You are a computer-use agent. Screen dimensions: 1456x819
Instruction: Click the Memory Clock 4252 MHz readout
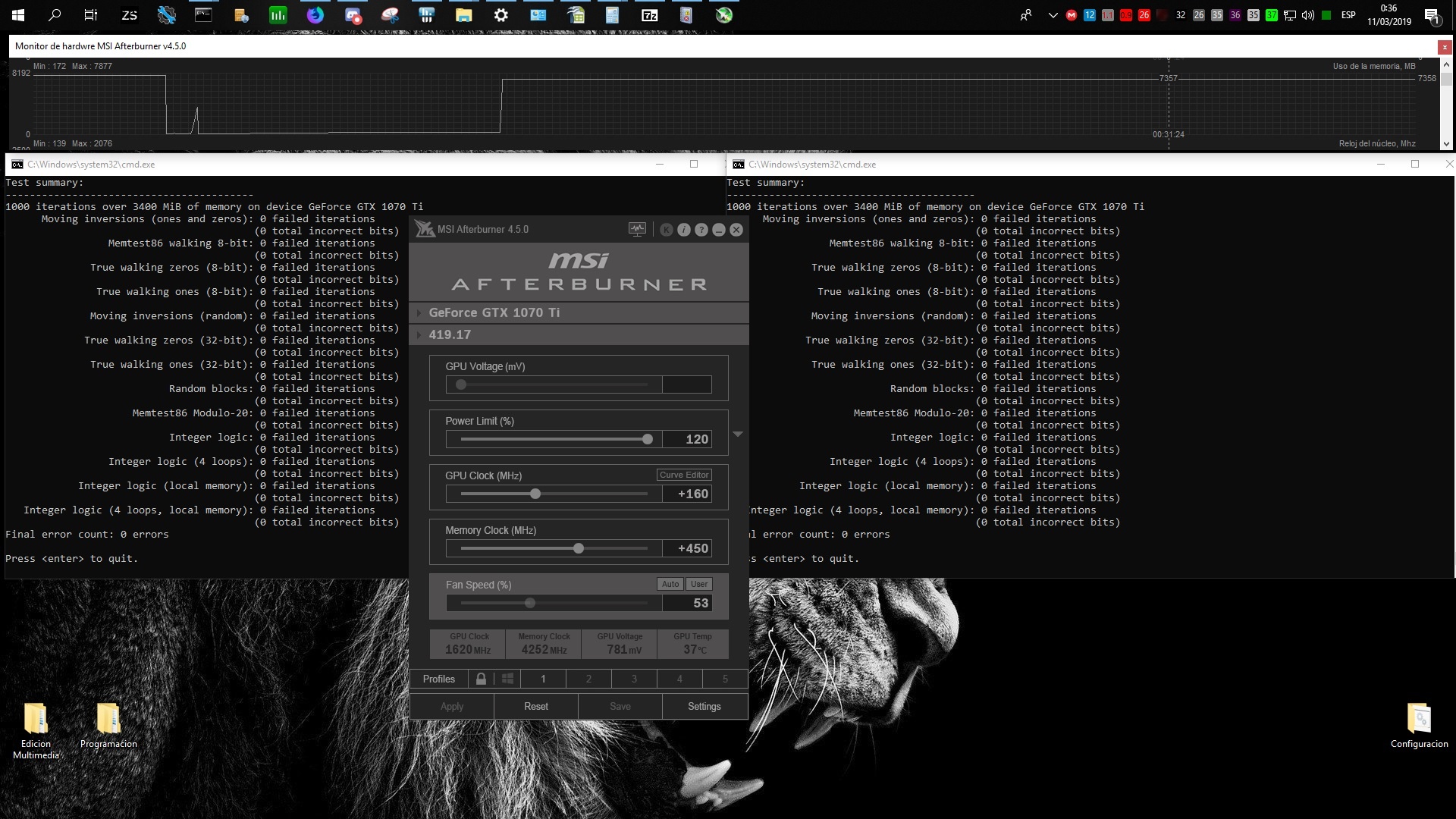point(544,644)
